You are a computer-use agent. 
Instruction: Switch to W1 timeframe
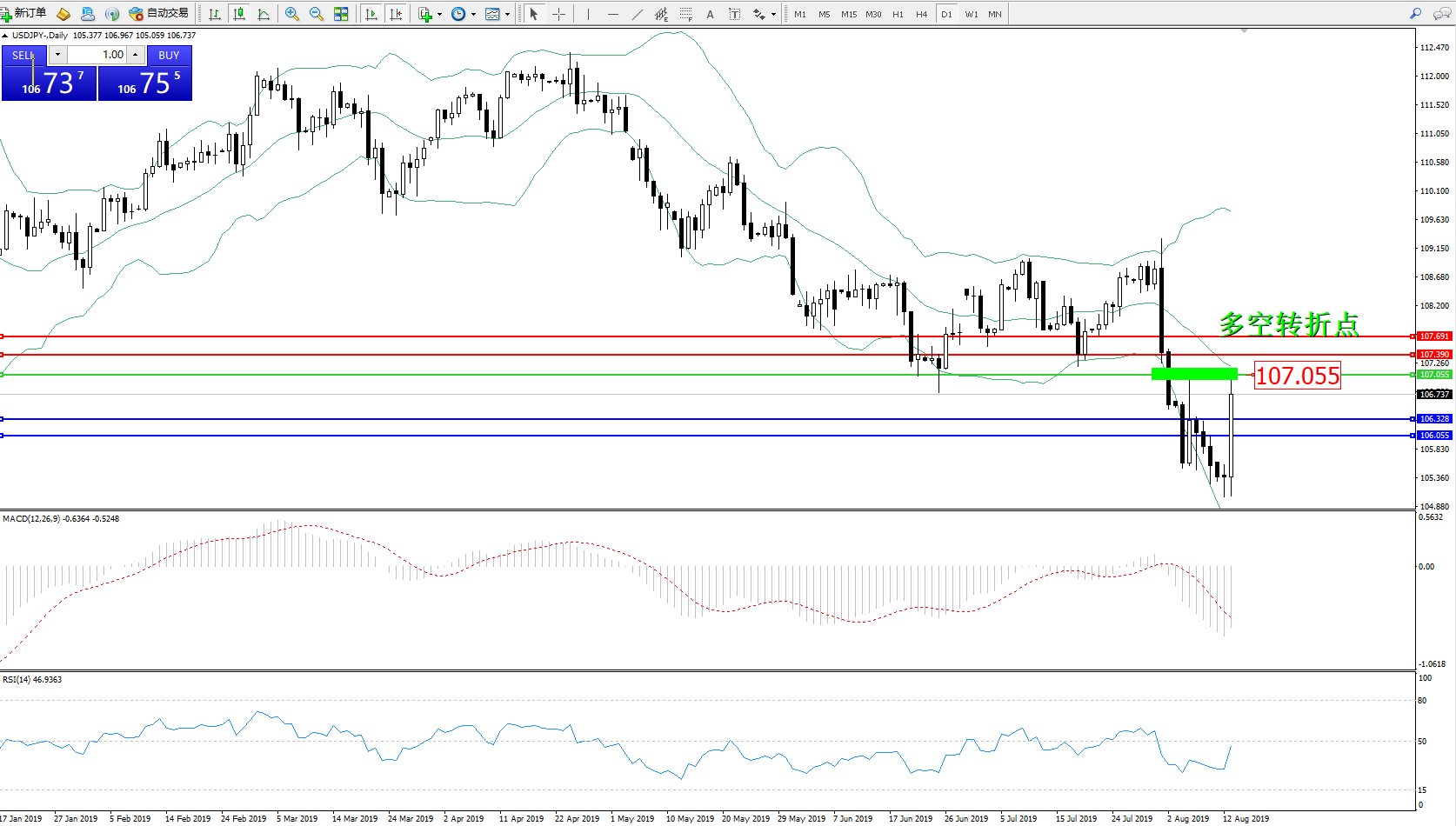pyautogui.click(x=971, y=14)
